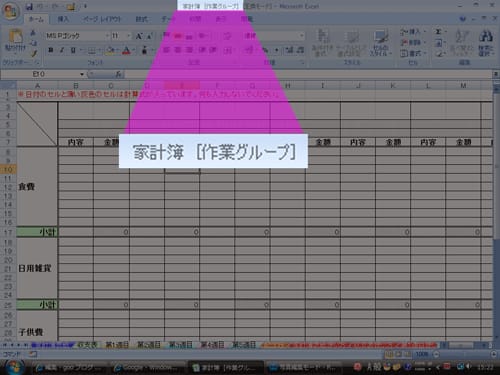Select the 第1週目 sheet tab
This screenshot has width=500, height=375.
117,345
